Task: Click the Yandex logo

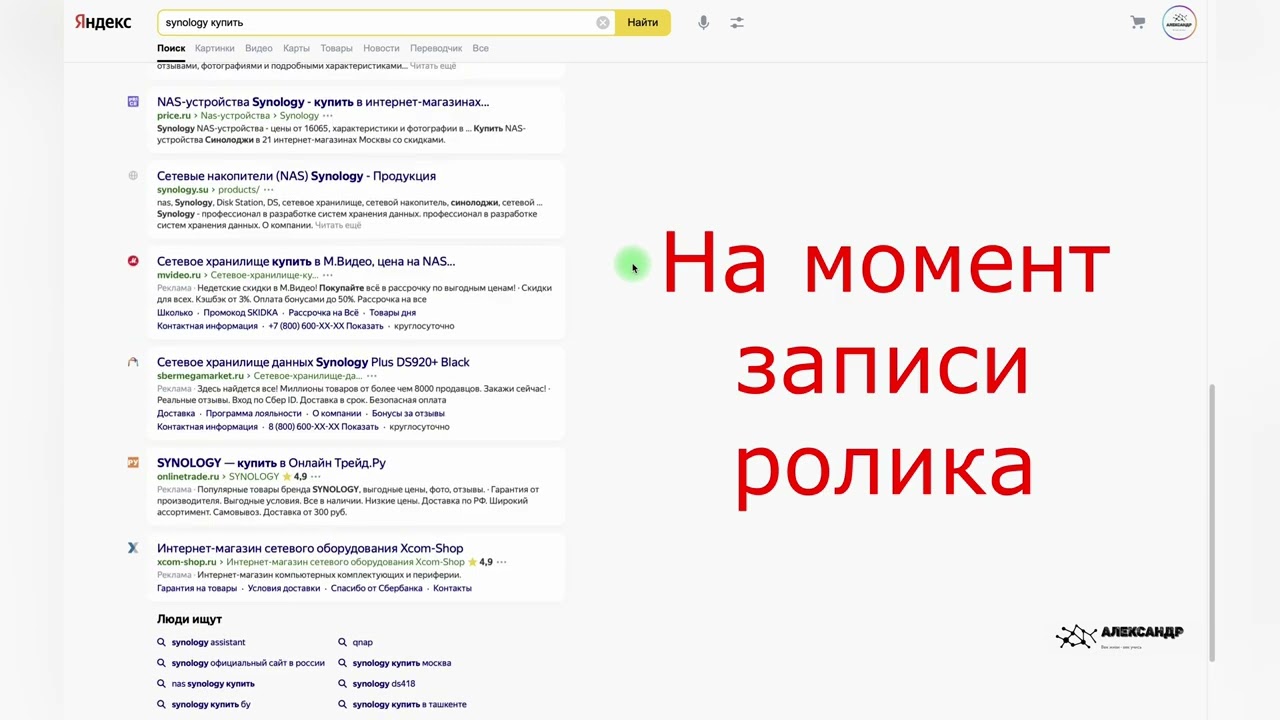Action: coord(103,22)
